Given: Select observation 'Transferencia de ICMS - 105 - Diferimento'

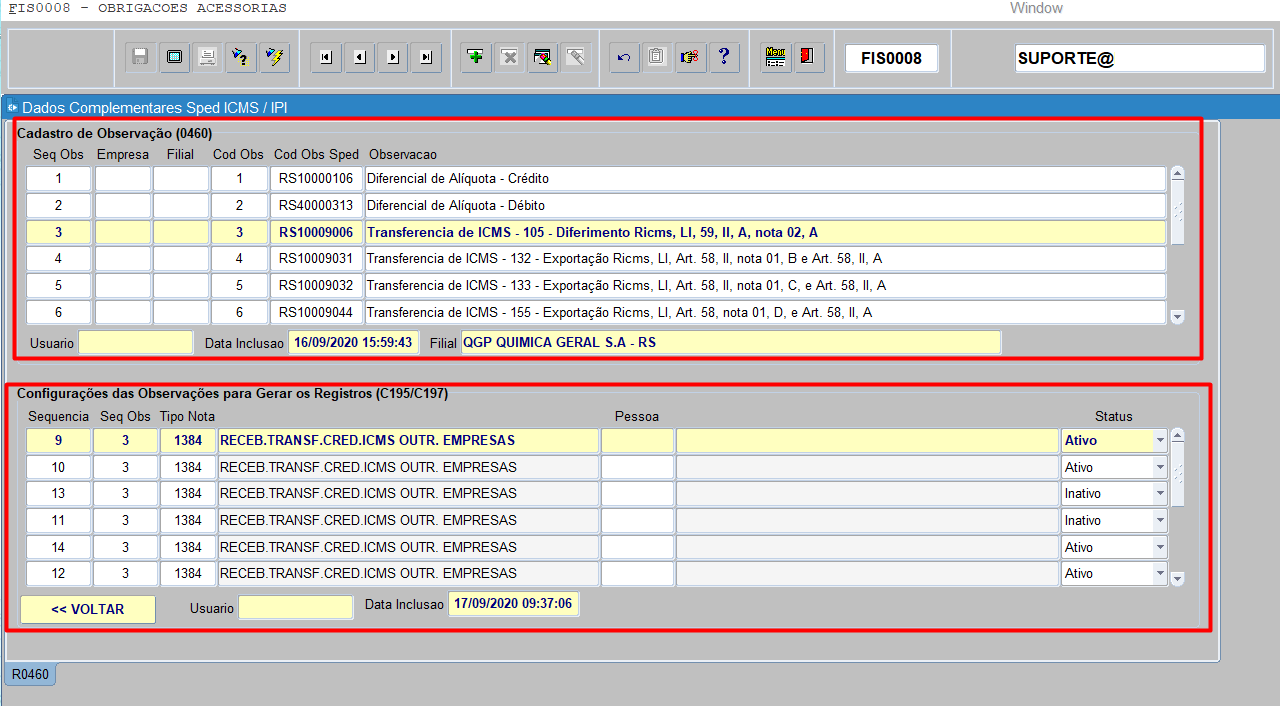Looking at the screenshot, I should [766, 232].
